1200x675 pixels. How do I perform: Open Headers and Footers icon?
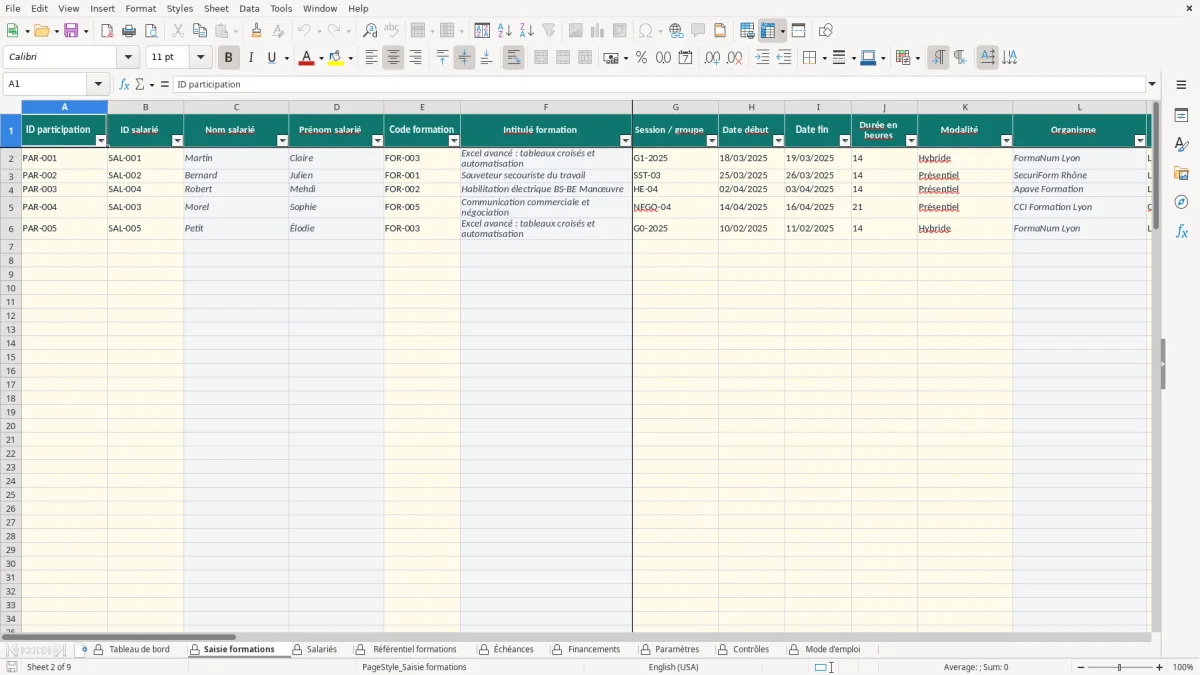(720, 31)
